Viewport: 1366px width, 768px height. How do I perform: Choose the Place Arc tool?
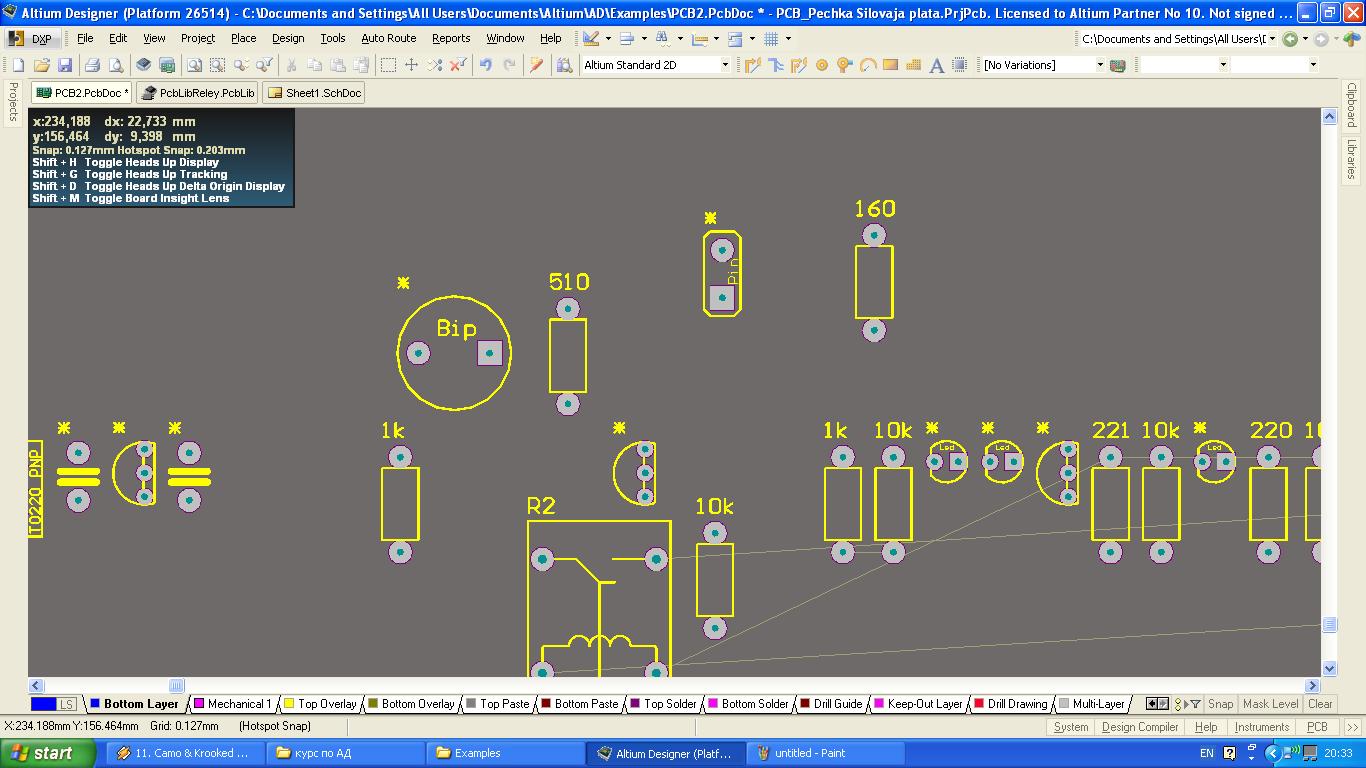(868, 65)
